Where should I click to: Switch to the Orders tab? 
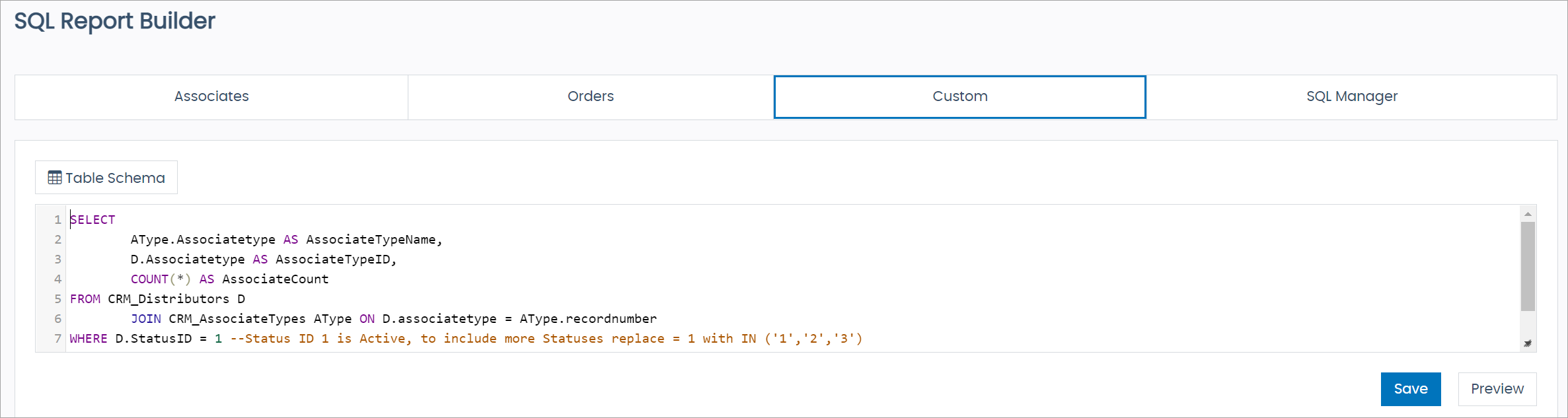tap(591, 97)
